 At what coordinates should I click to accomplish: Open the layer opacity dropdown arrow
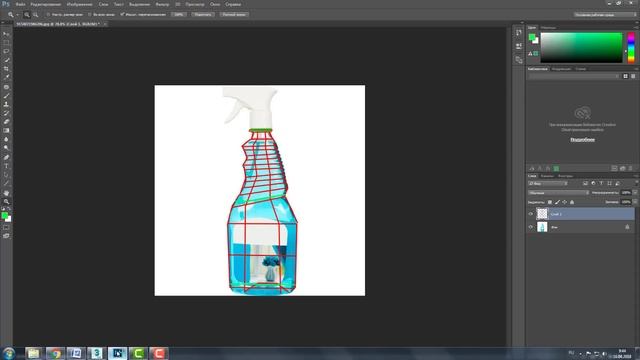[635, 193]
